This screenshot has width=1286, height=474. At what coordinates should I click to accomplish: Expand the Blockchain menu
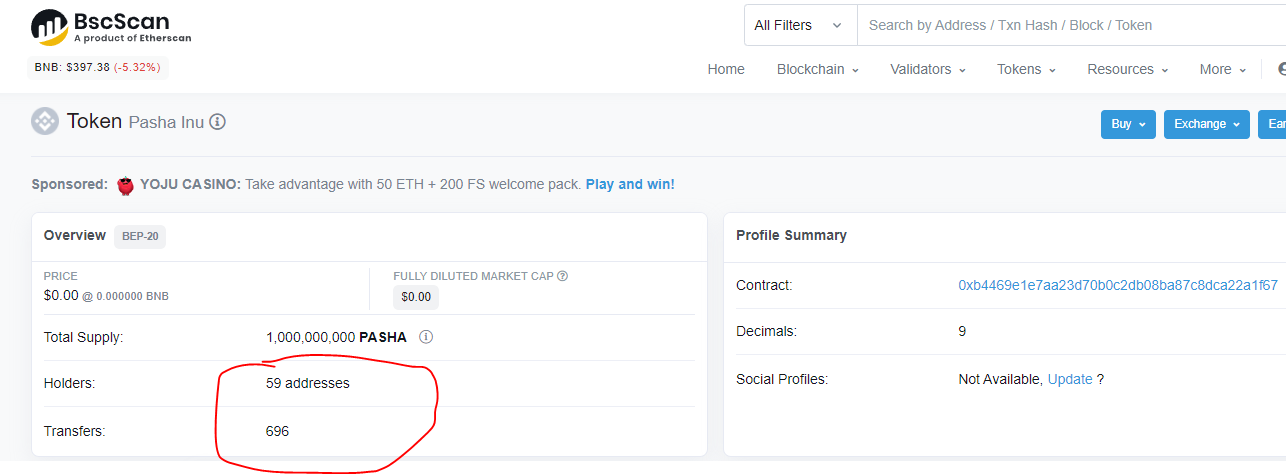point(818,69)
